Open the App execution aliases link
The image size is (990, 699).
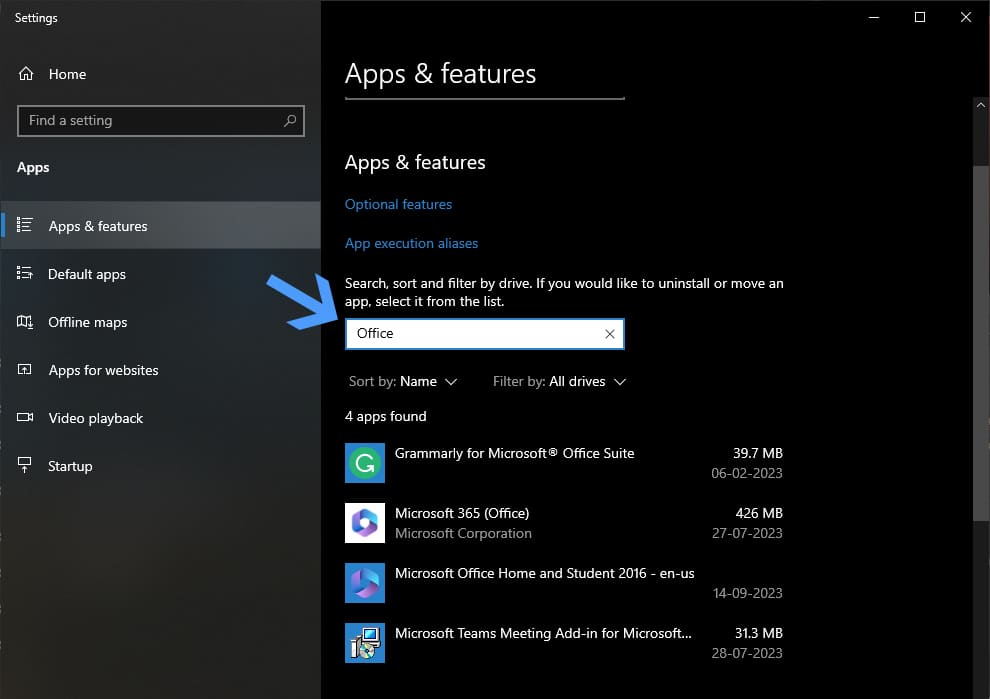pyautogui.click(x=411, y=243)
